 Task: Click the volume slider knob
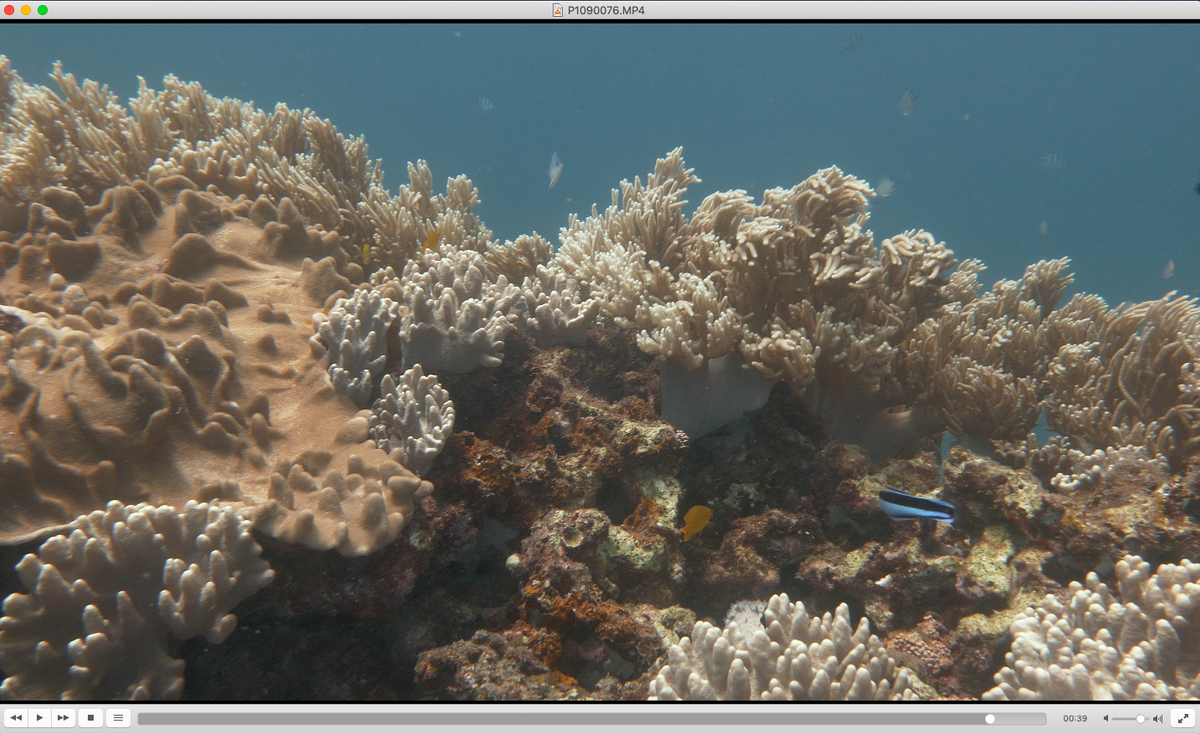(1140, 718)
